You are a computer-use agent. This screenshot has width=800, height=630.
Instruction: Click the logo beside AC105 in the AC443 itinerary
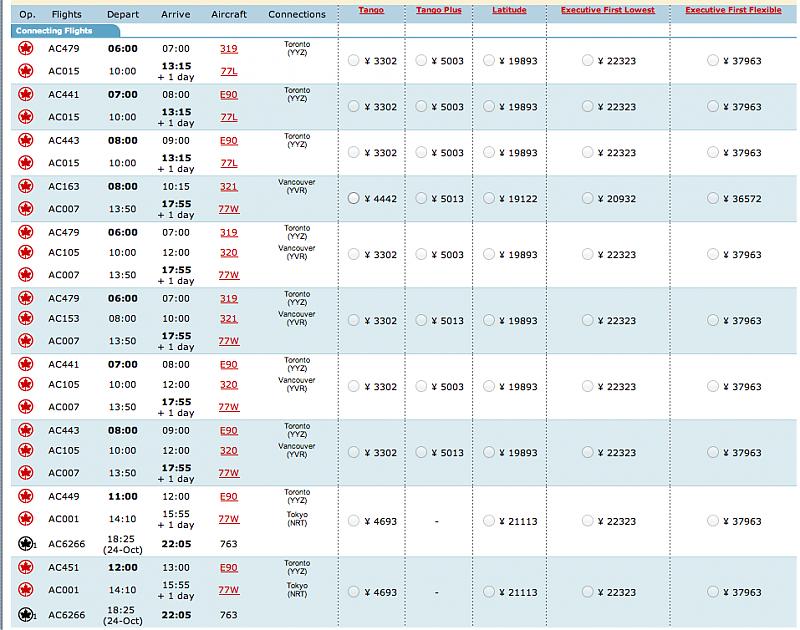[26, 450]
